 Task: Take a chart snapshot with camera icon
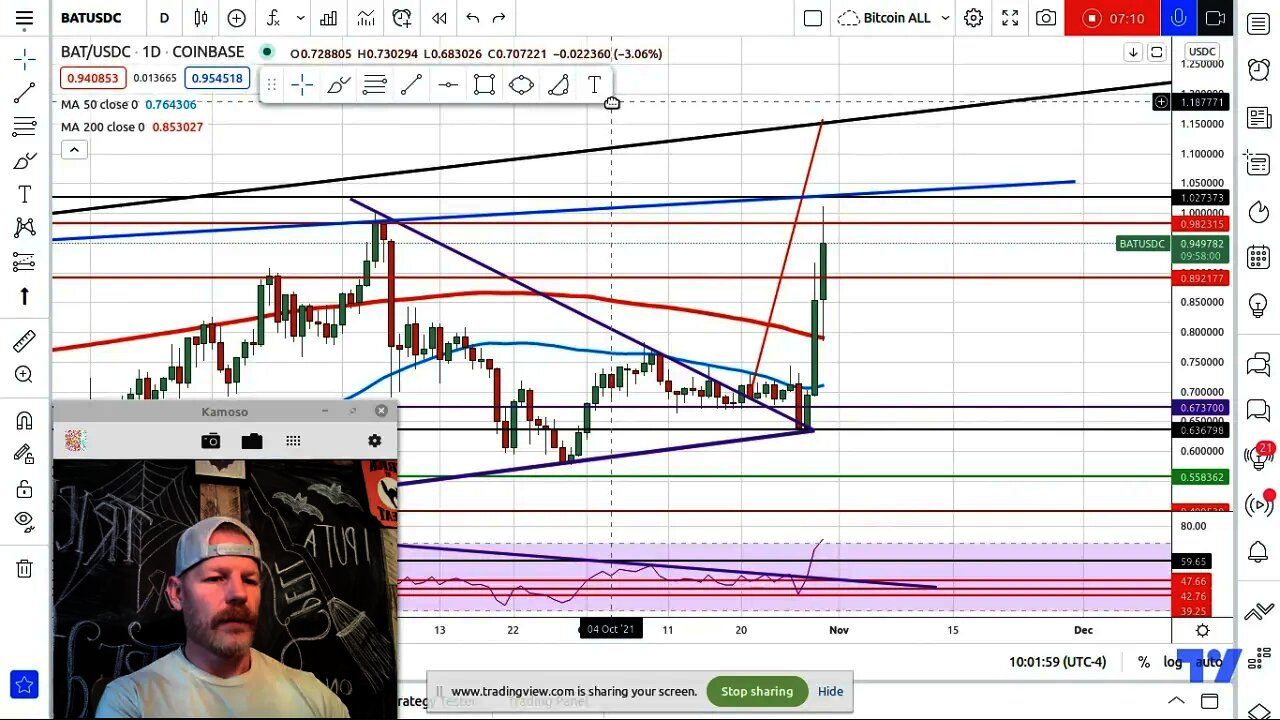tap(1046, 18)
